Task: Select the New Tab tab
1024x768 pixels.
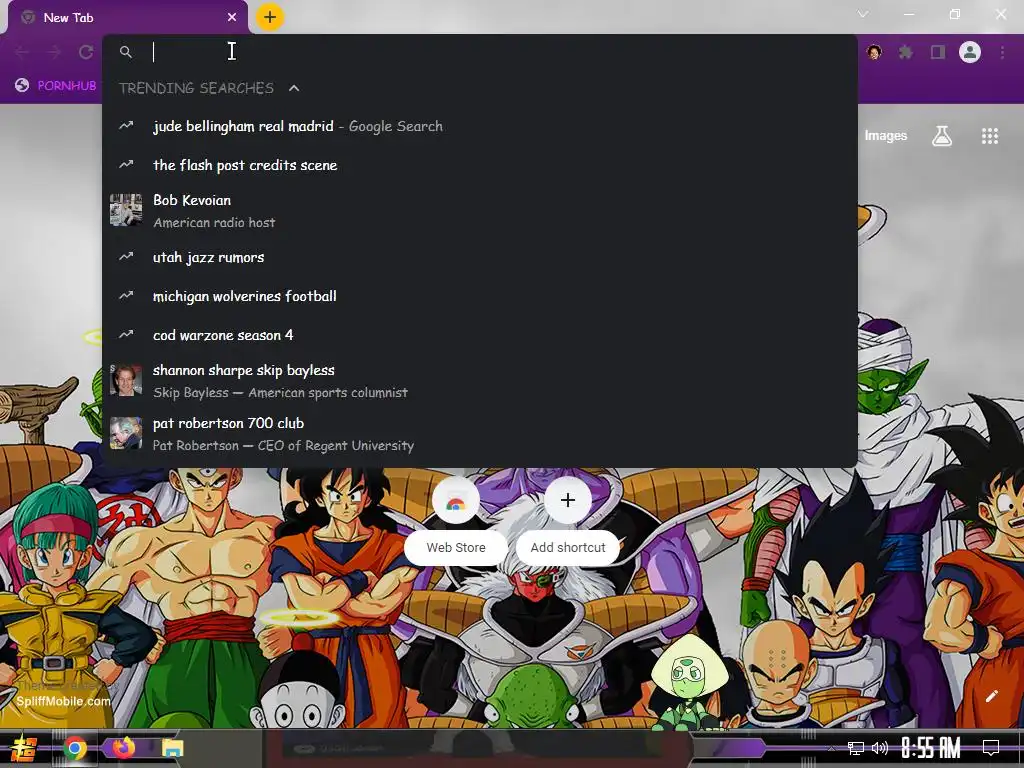Action: coord(127,18)
